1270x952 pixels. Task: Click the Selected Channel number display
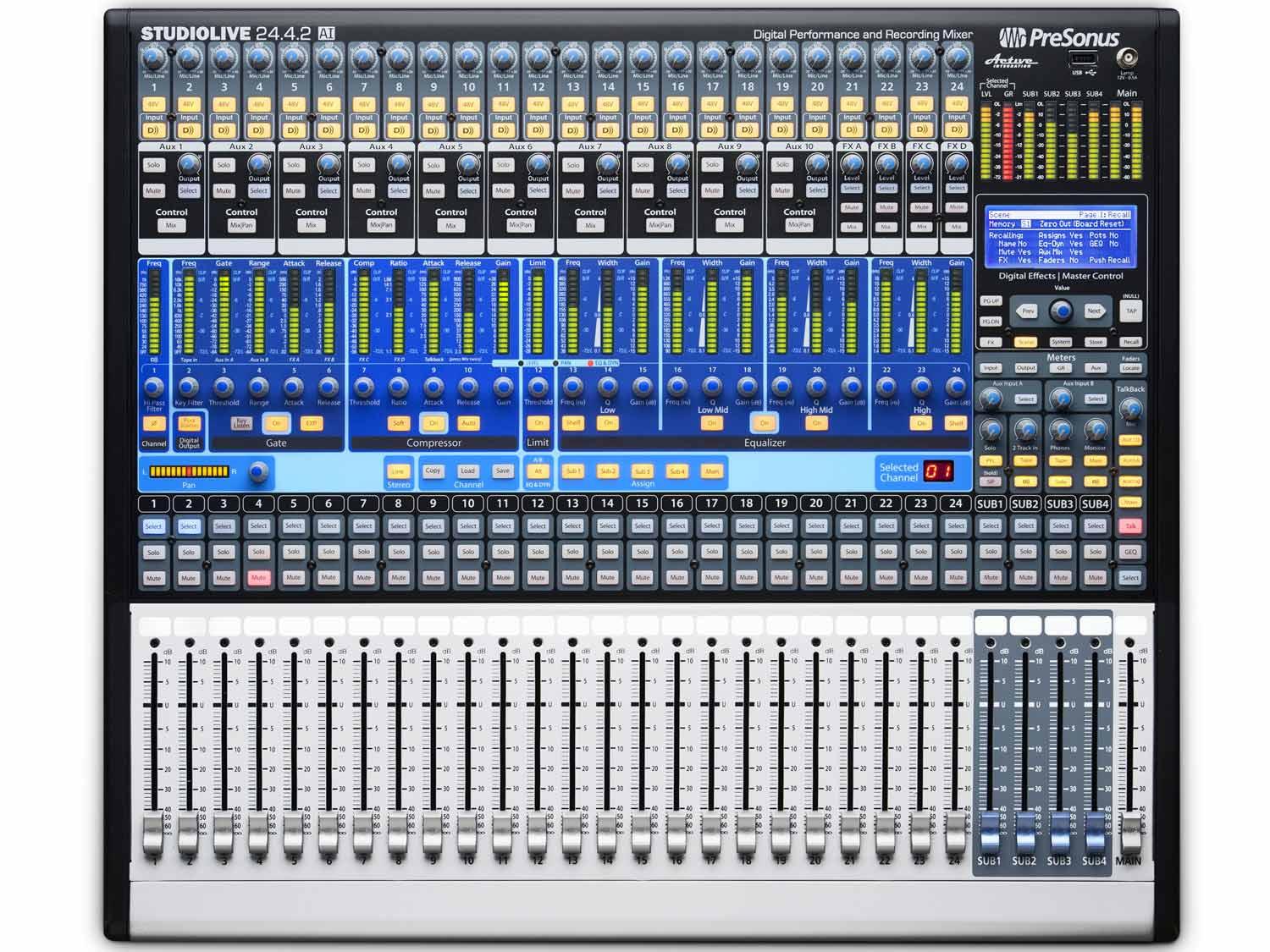pos(937,472)
